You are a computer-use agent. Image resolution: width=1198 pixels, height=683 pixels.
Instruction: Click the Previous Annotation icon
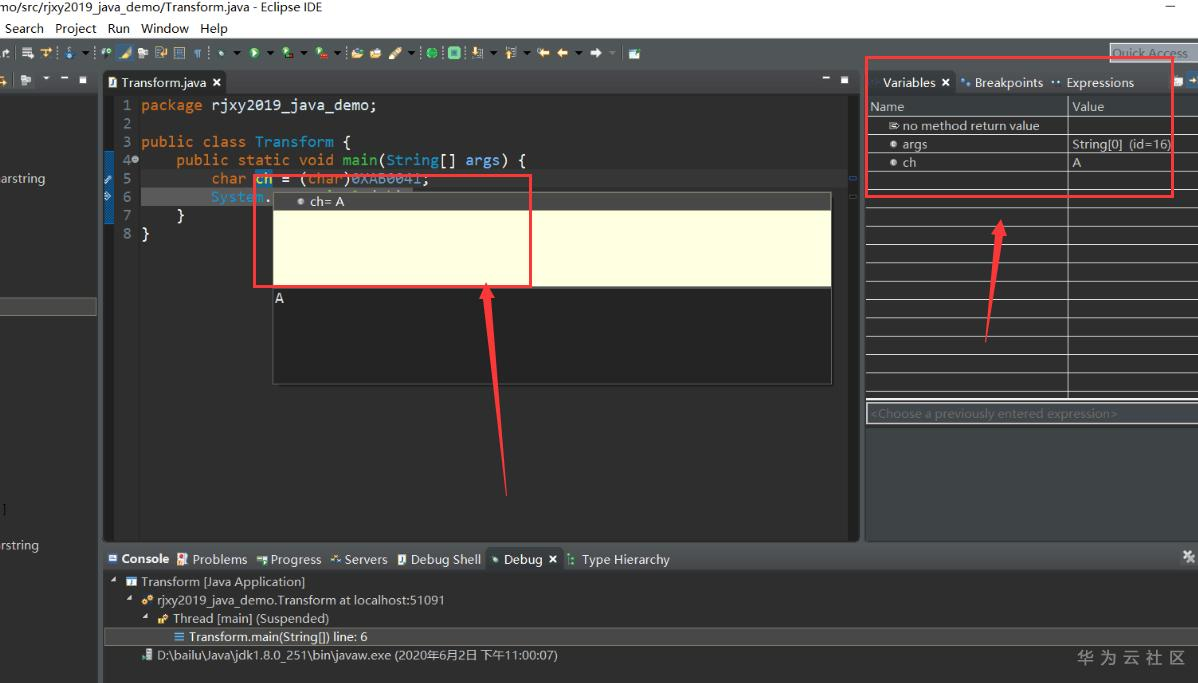[510, 53]
